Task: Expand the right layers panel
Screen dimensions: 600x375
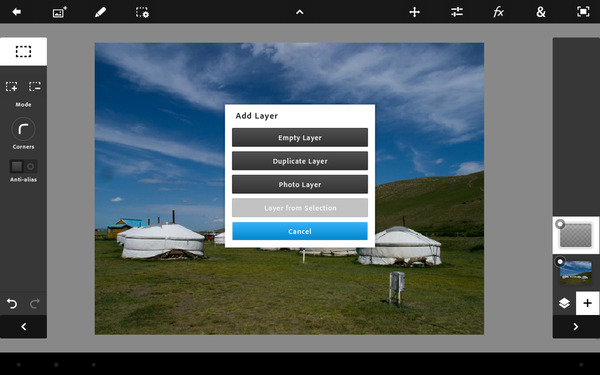Action: (576, 327)
